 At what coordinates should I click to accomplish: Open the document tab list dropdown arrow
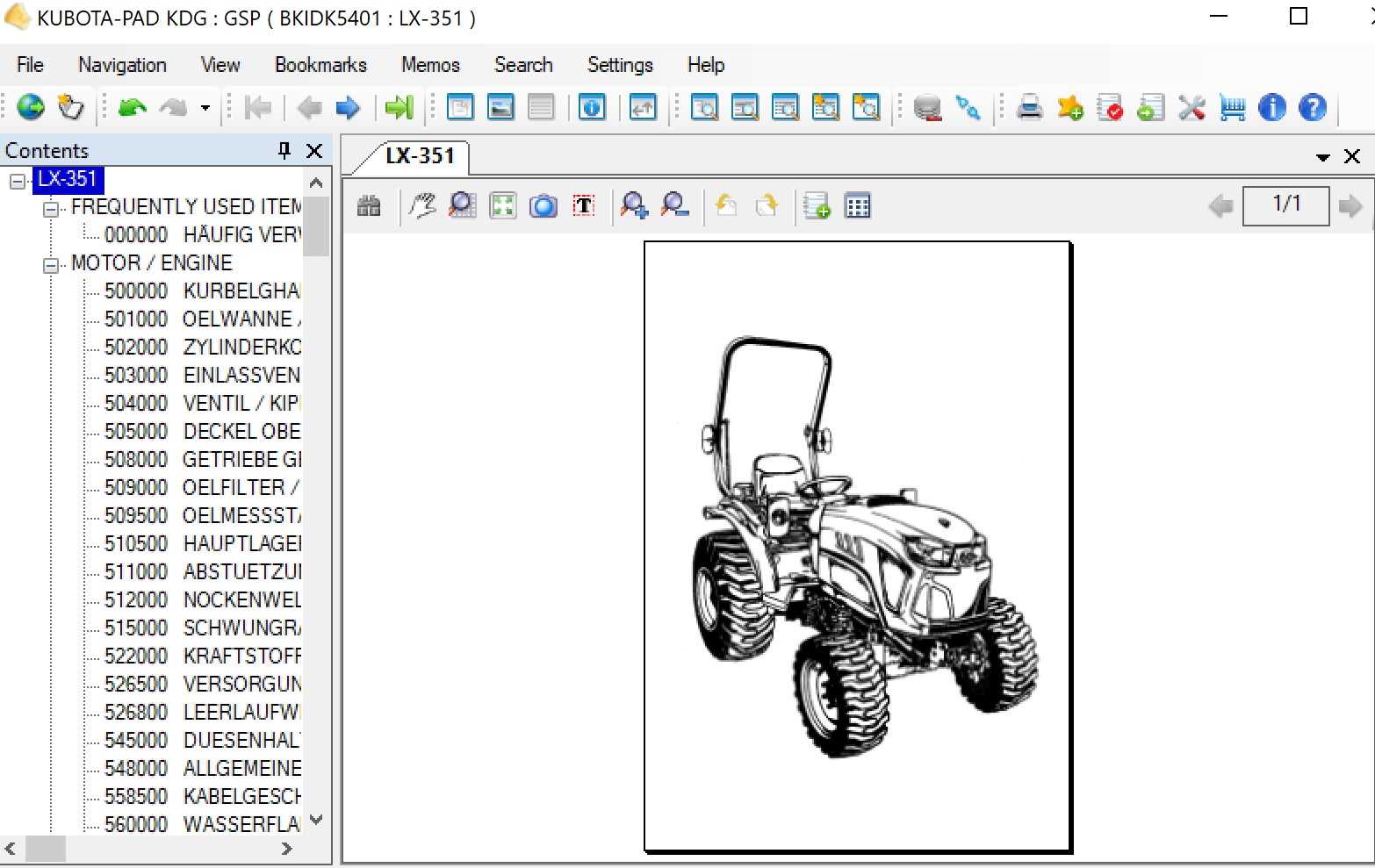tap(1322, 157)
